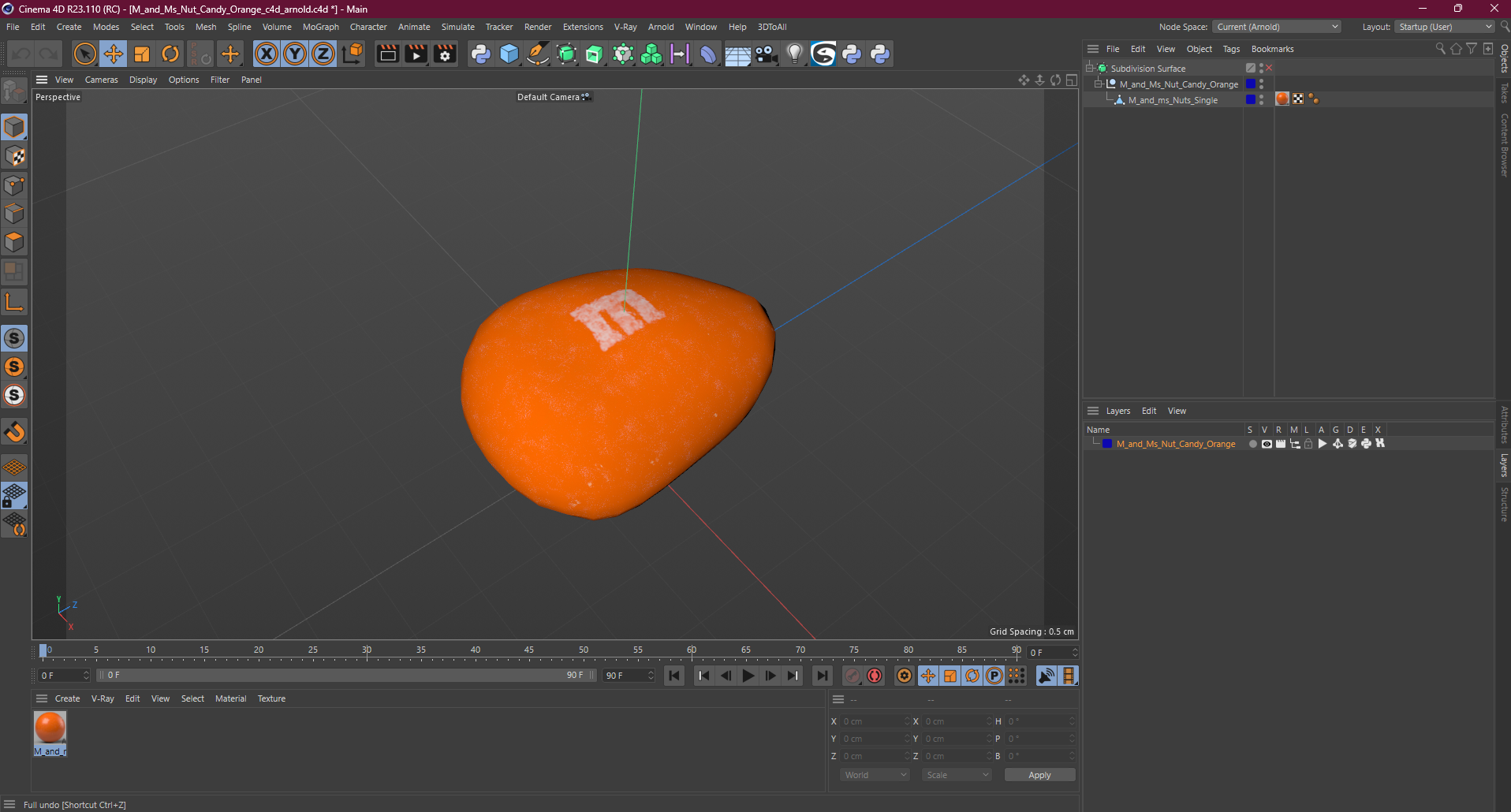This screenshot has width=1511, height=812.
Task: Toggle Rotation keyframe recording
Action: pyautogui.click(x=972, y=676)
